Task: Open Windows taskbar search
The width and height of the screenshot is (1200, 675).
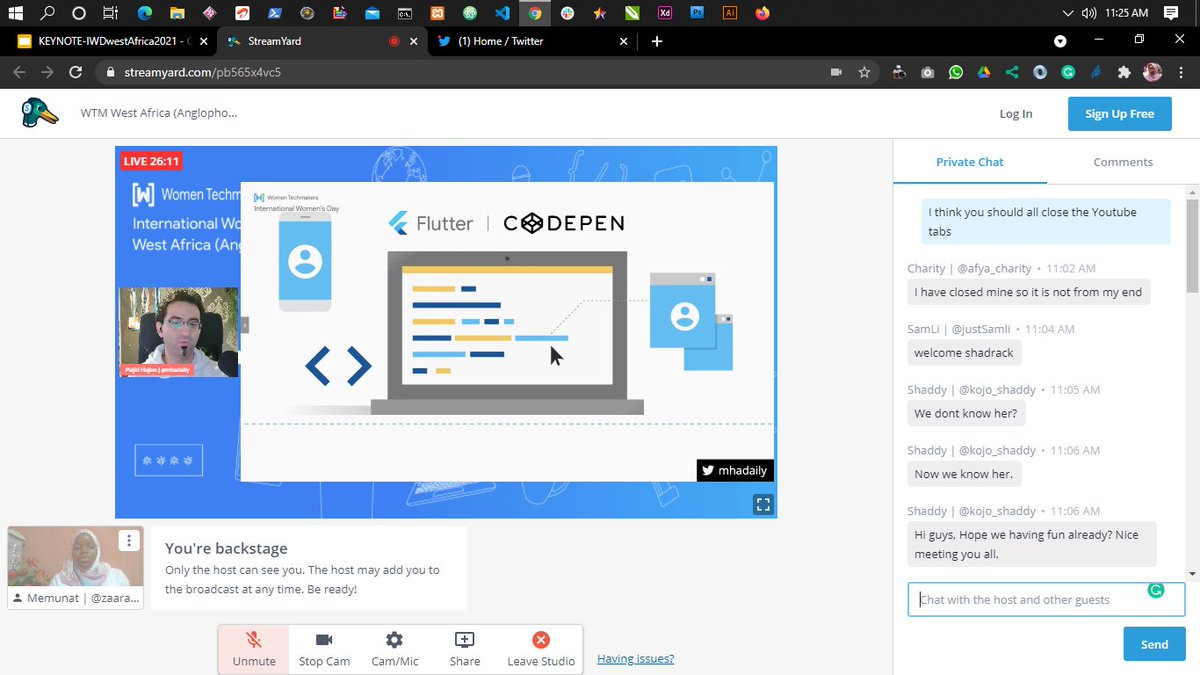Action: coord(48,13)
